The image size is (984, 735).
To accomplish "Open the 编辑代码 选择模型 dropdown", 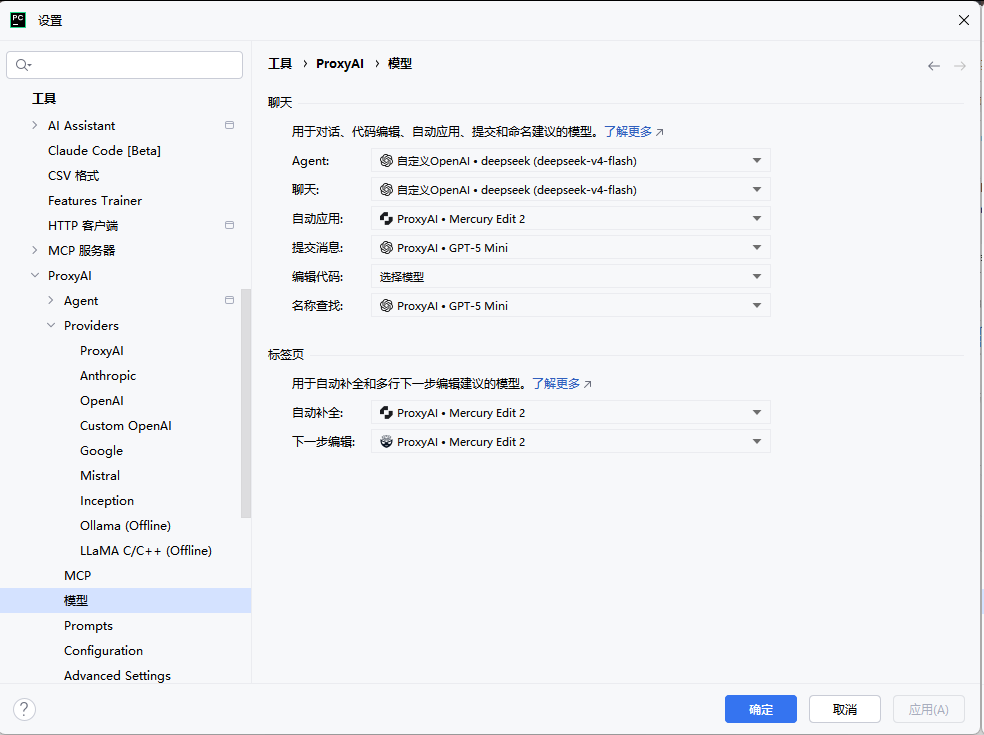I will coord(570,276).
